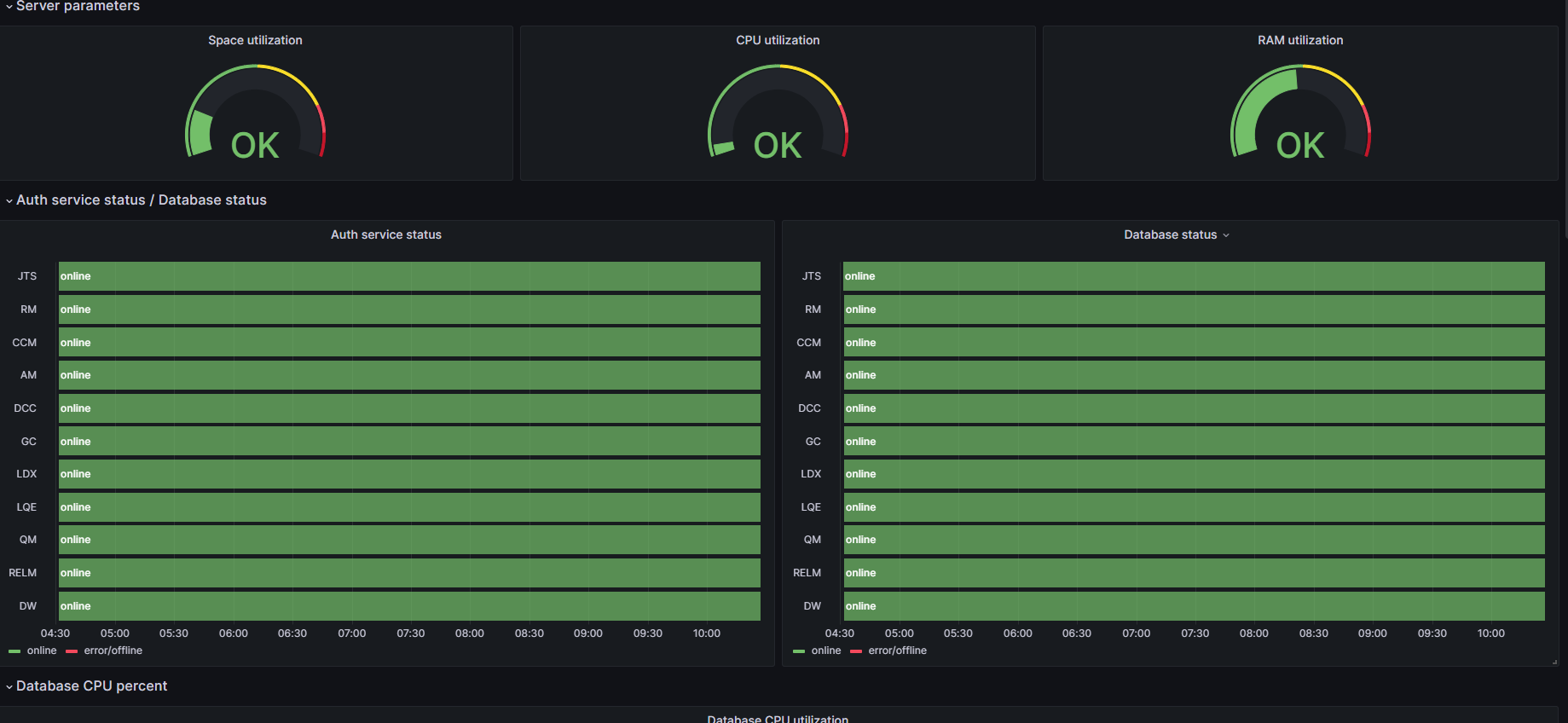Viewport: 1568px width, 723px height.
Task: Click JTS row label in Auth service status
Action: 27,276
